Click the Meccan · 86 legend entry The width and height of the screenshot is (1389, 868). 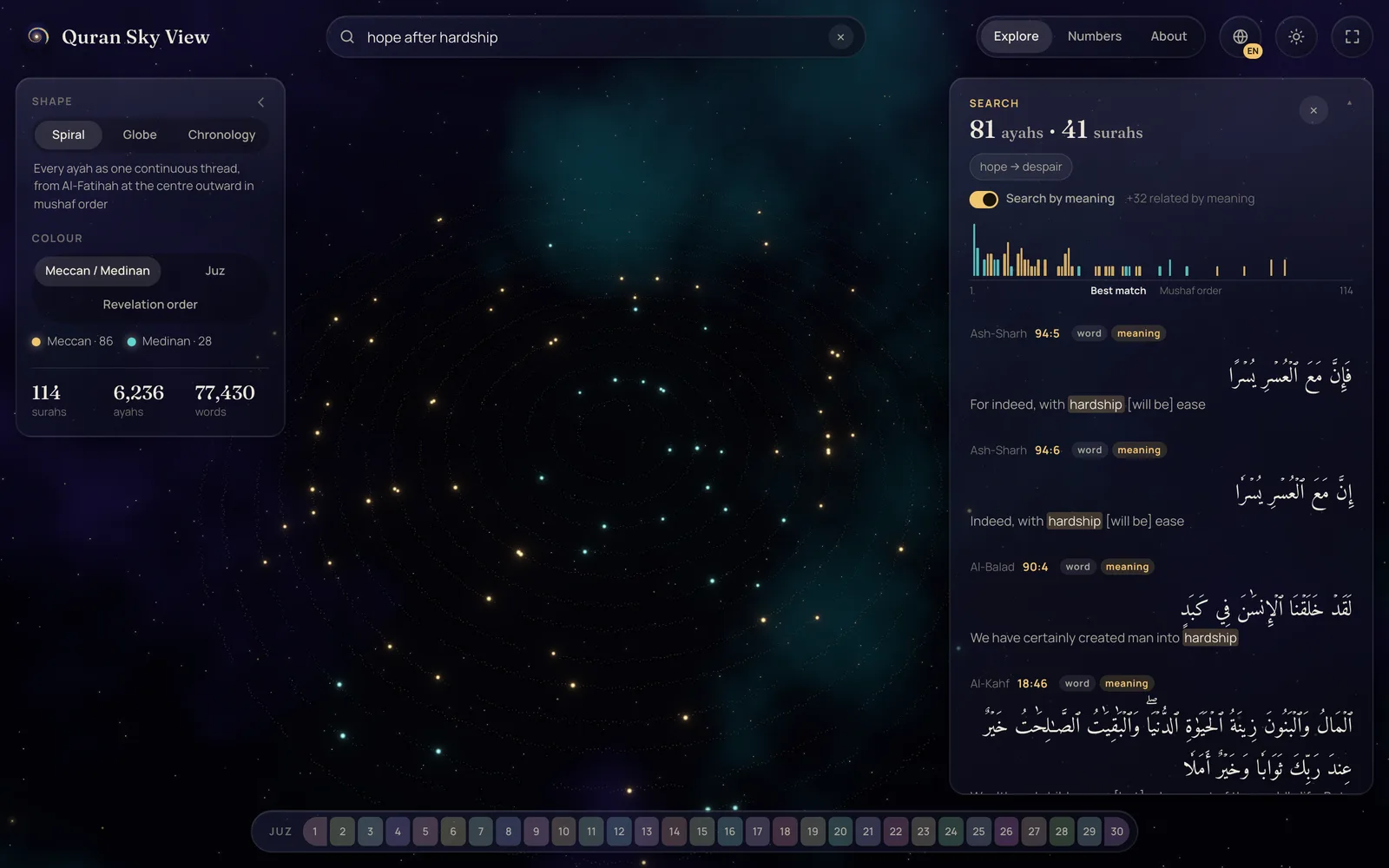[x=73, y=341]
